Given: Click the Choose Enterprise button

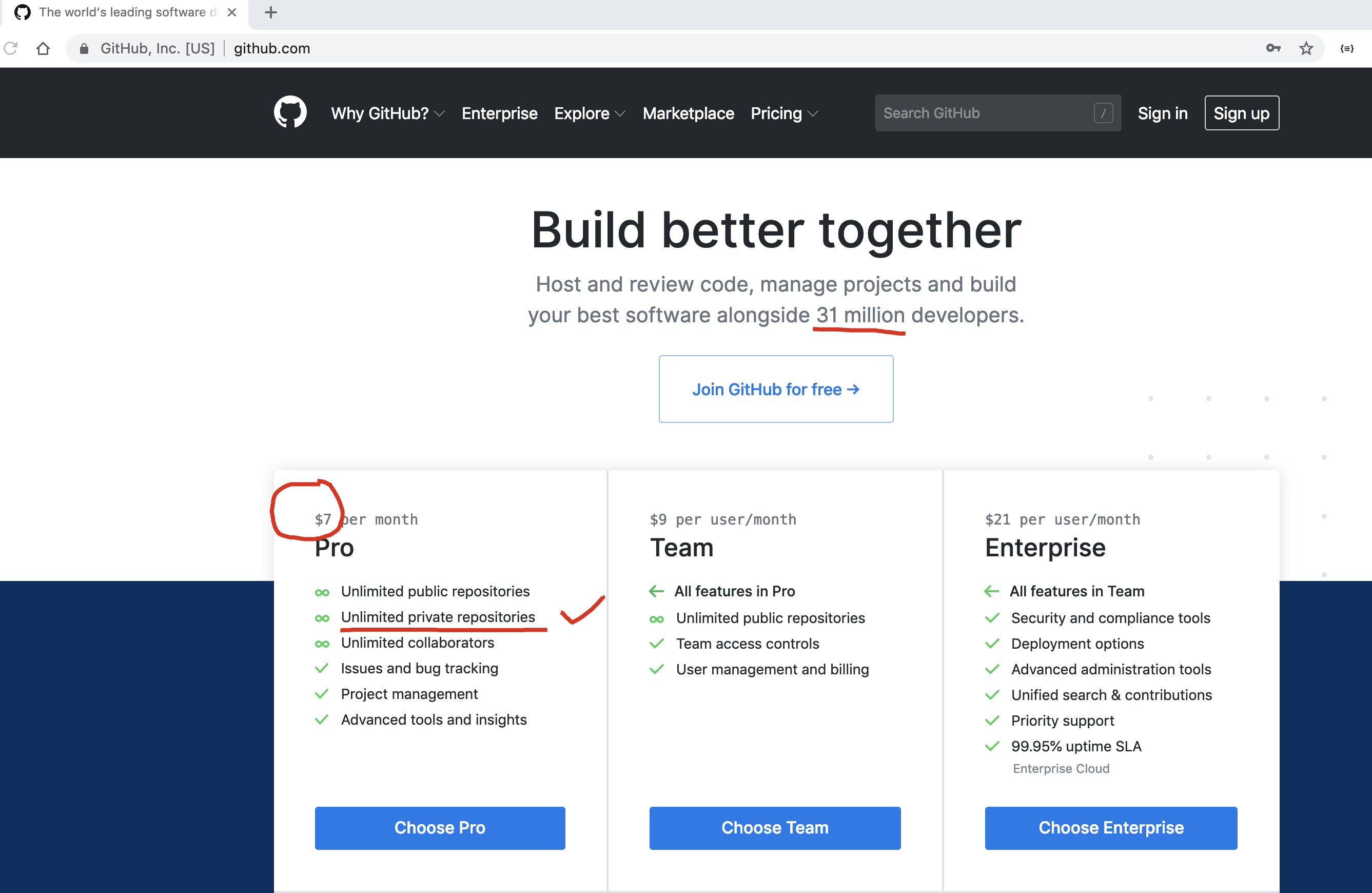Looking at the screenshot, I should (x=1111, y=828).
